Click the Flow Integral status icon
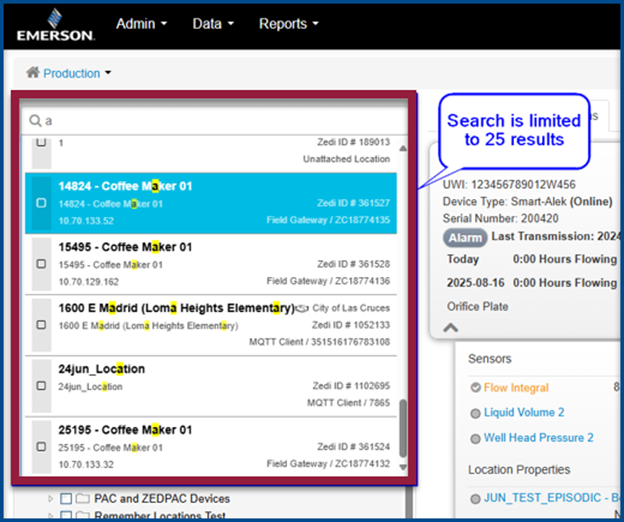This screenshot has width=624, height=522. (x=475, y=388)
